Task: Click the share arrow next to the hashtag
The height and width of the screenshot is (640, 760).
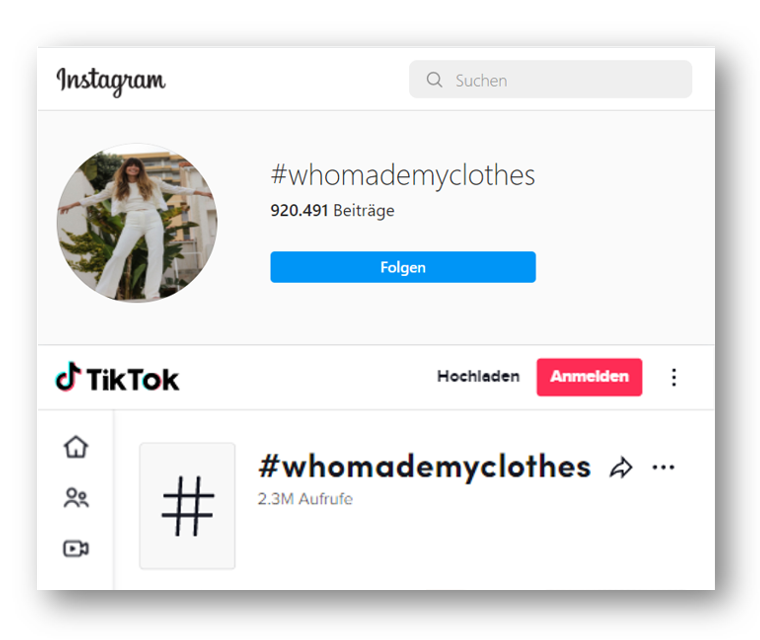Action: tap(621, 468)
